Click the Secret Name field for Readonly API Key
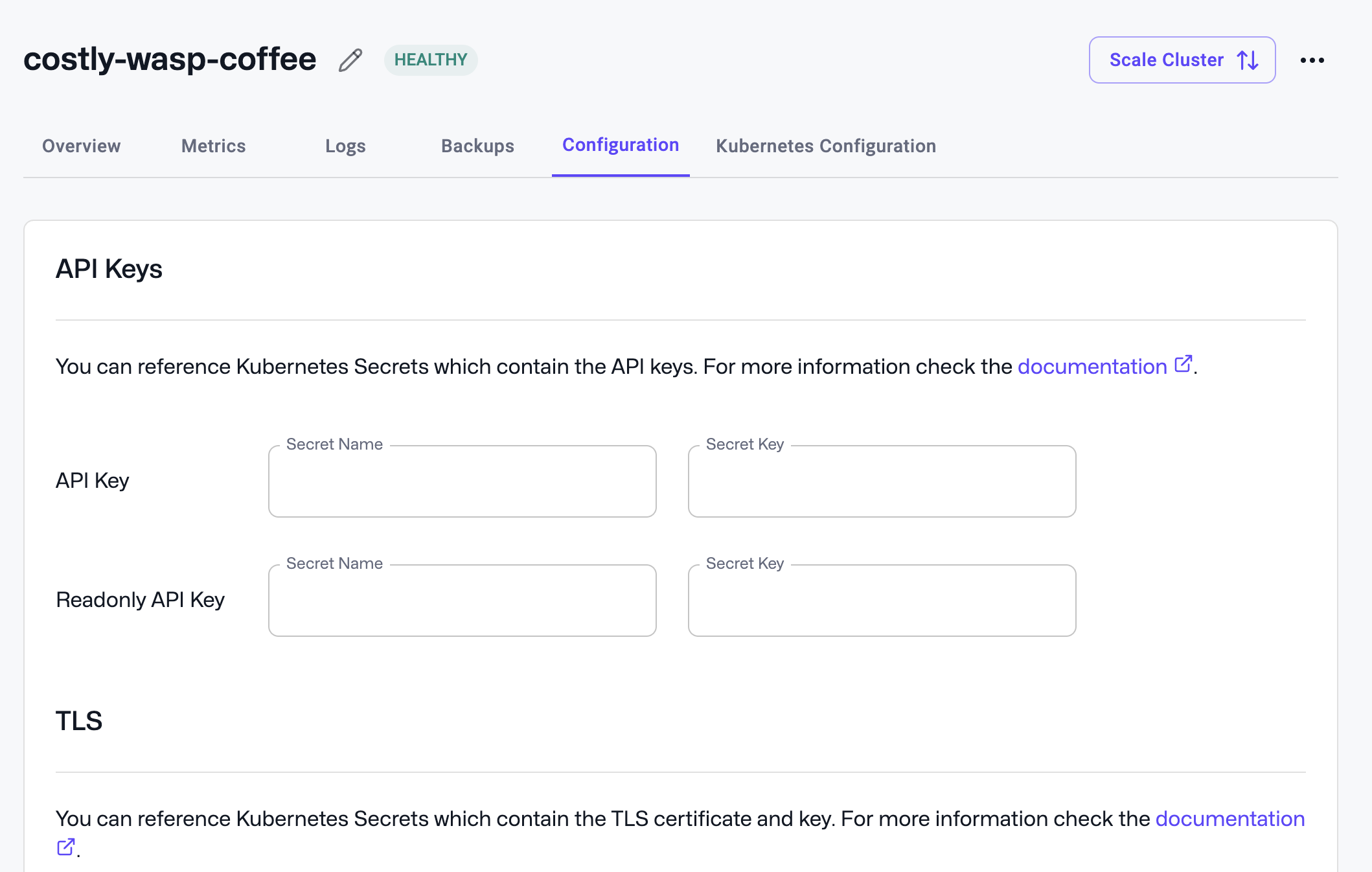Image resolution: width=1372 pixels, height=872 pixels. (x=462, y=600)
